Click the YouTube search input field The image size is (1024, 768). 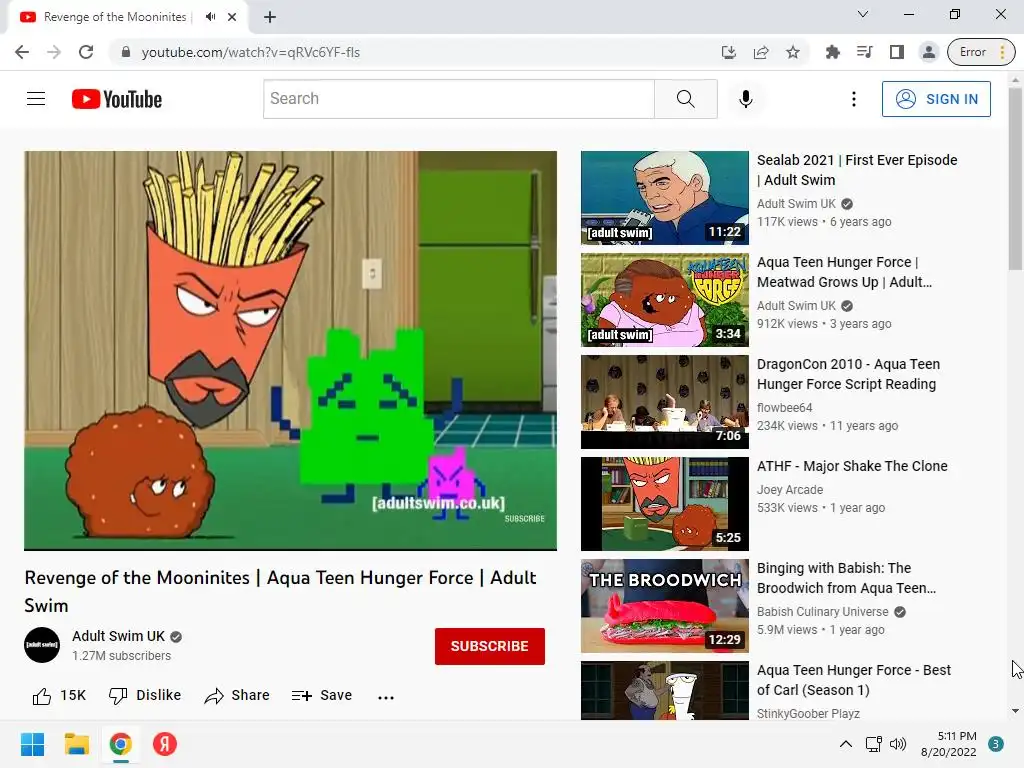click(x=458, y=99)
